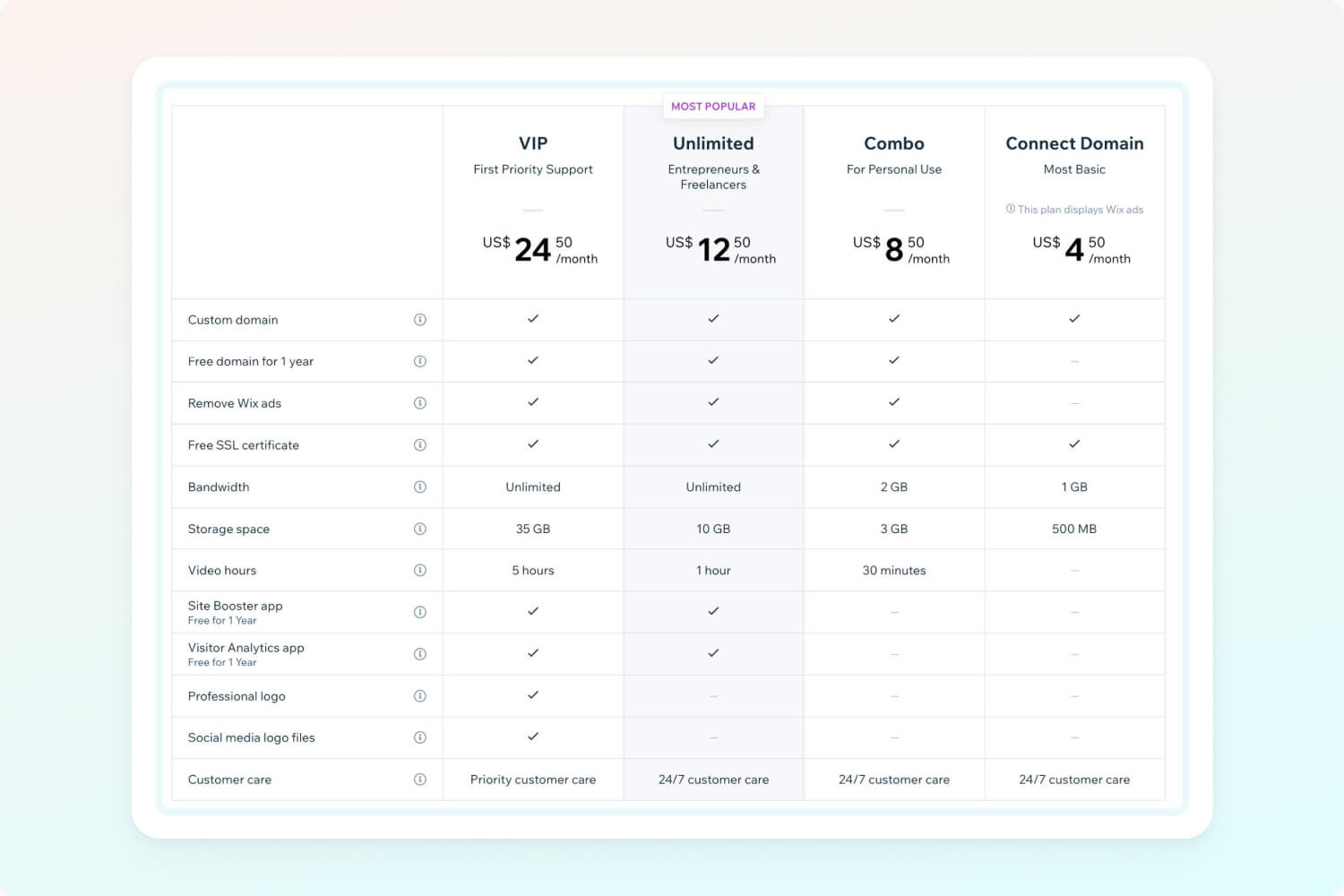Click the 'This plan displays Wix ads' note

1081,210
